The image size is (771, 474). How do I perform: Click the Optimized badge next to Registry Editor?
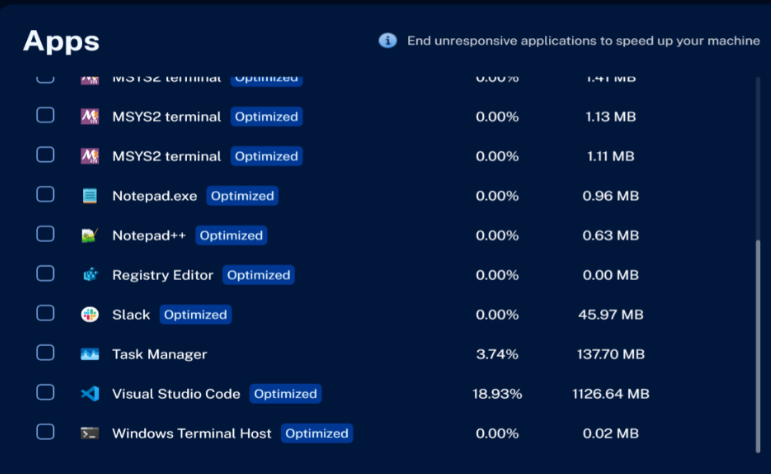click(x=259, y=275)
